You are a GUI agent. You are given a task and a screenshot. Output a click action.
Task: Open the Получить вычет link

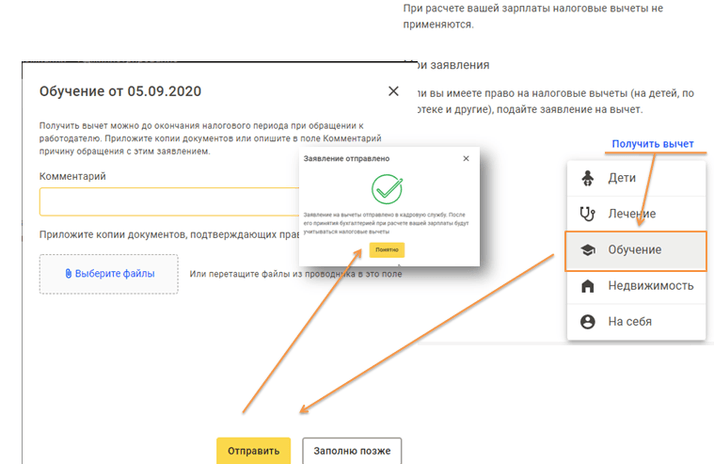[x=653, y=144]
